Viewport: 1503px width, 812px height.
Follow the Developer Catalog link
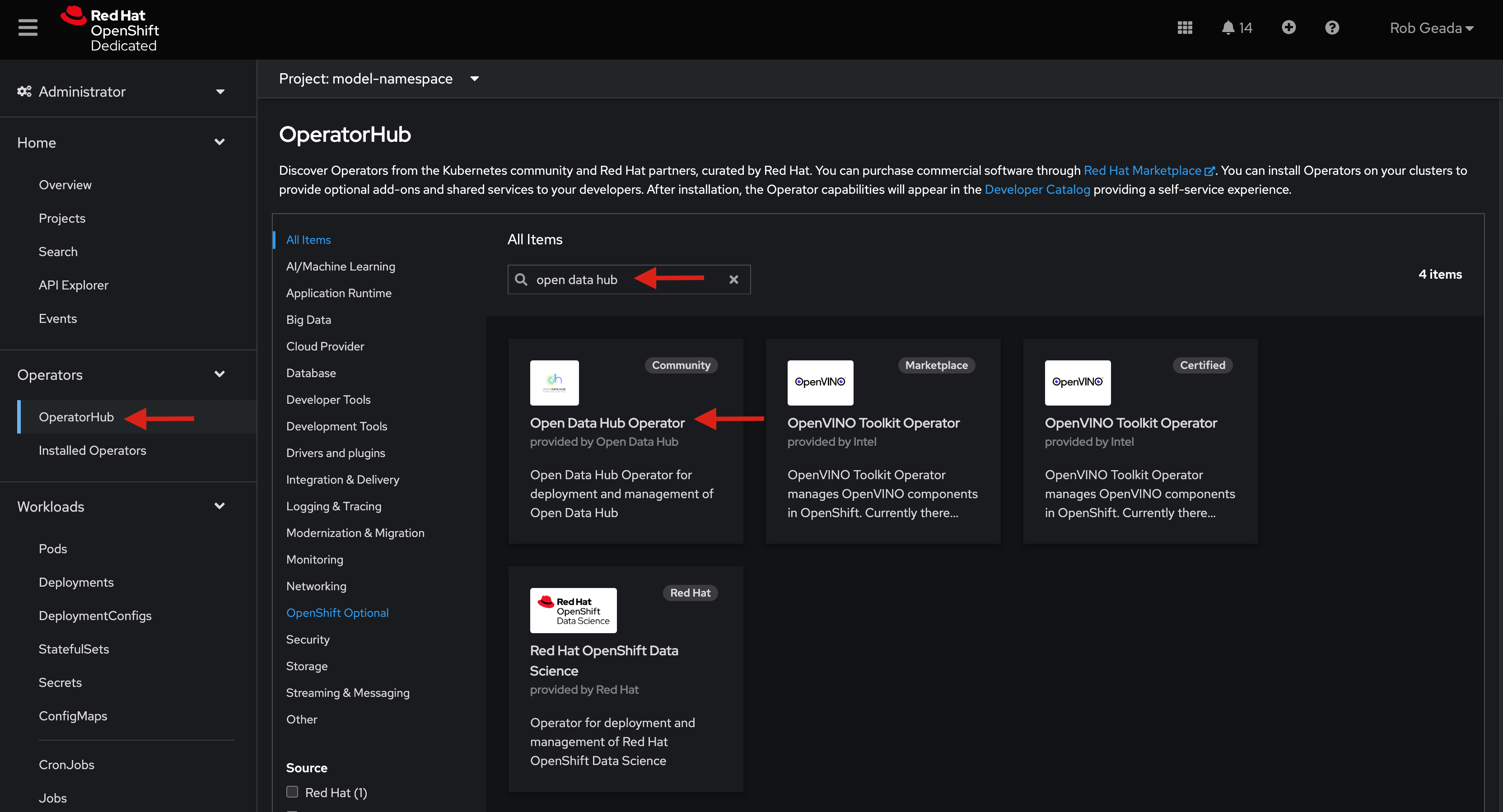[x=1037, y=190]
